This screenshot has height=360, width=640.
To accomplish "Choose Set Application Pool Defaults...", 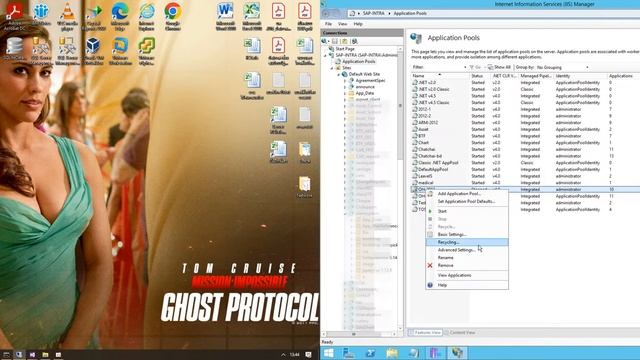I will coord(467,201).
